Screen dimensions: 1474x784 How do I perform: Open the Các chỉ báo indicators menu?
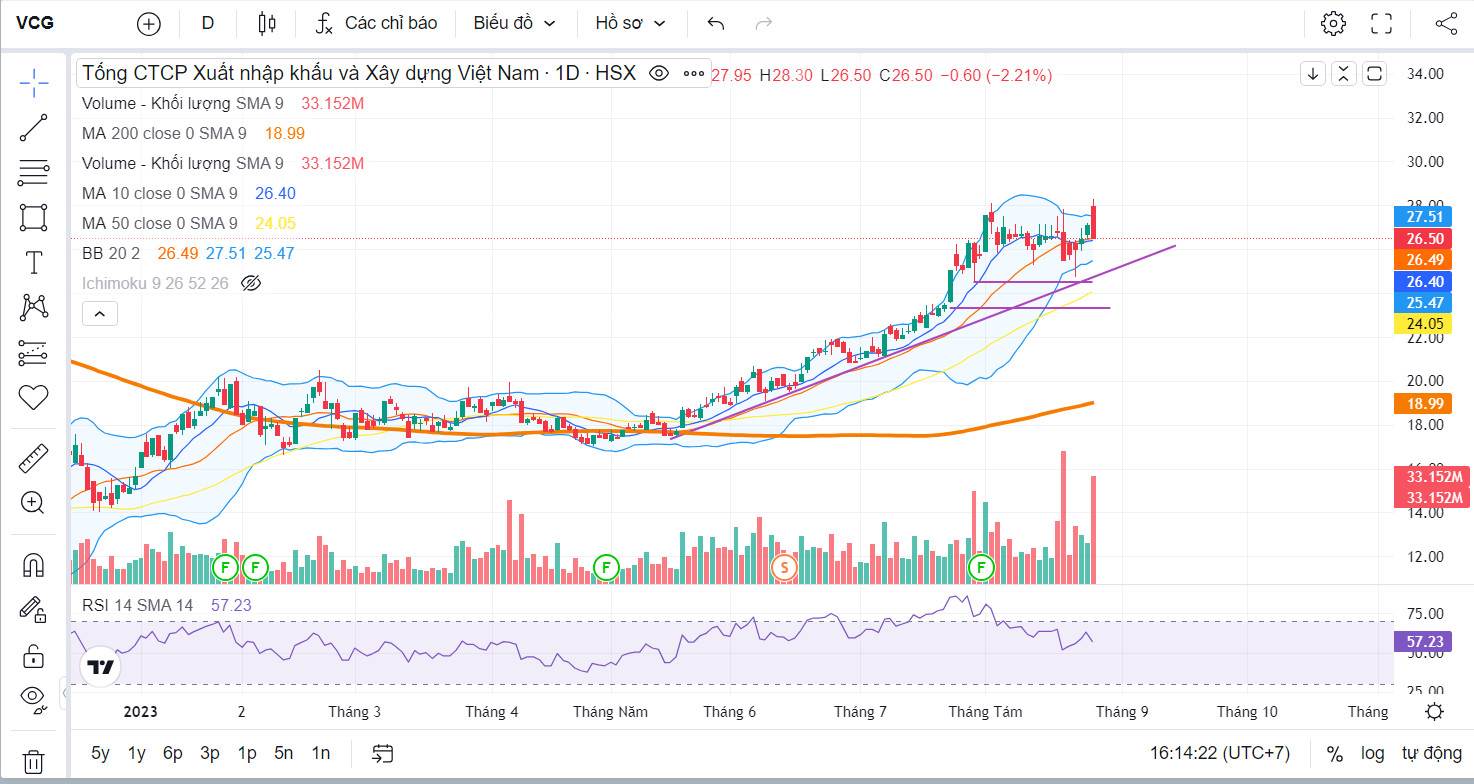click(x=376, y=23)
